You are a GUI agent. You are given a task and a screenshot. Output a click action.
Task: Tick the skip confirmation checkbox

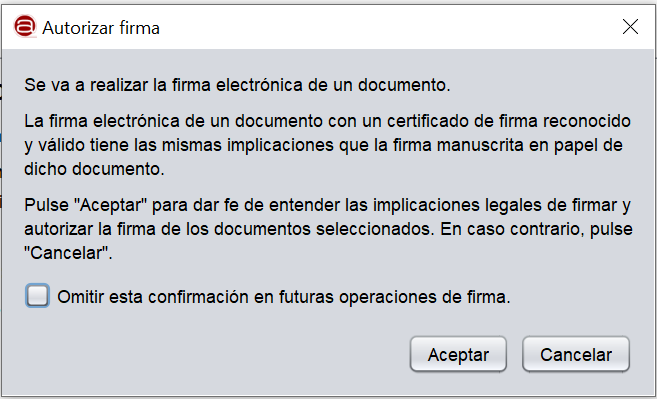(38, 296)
